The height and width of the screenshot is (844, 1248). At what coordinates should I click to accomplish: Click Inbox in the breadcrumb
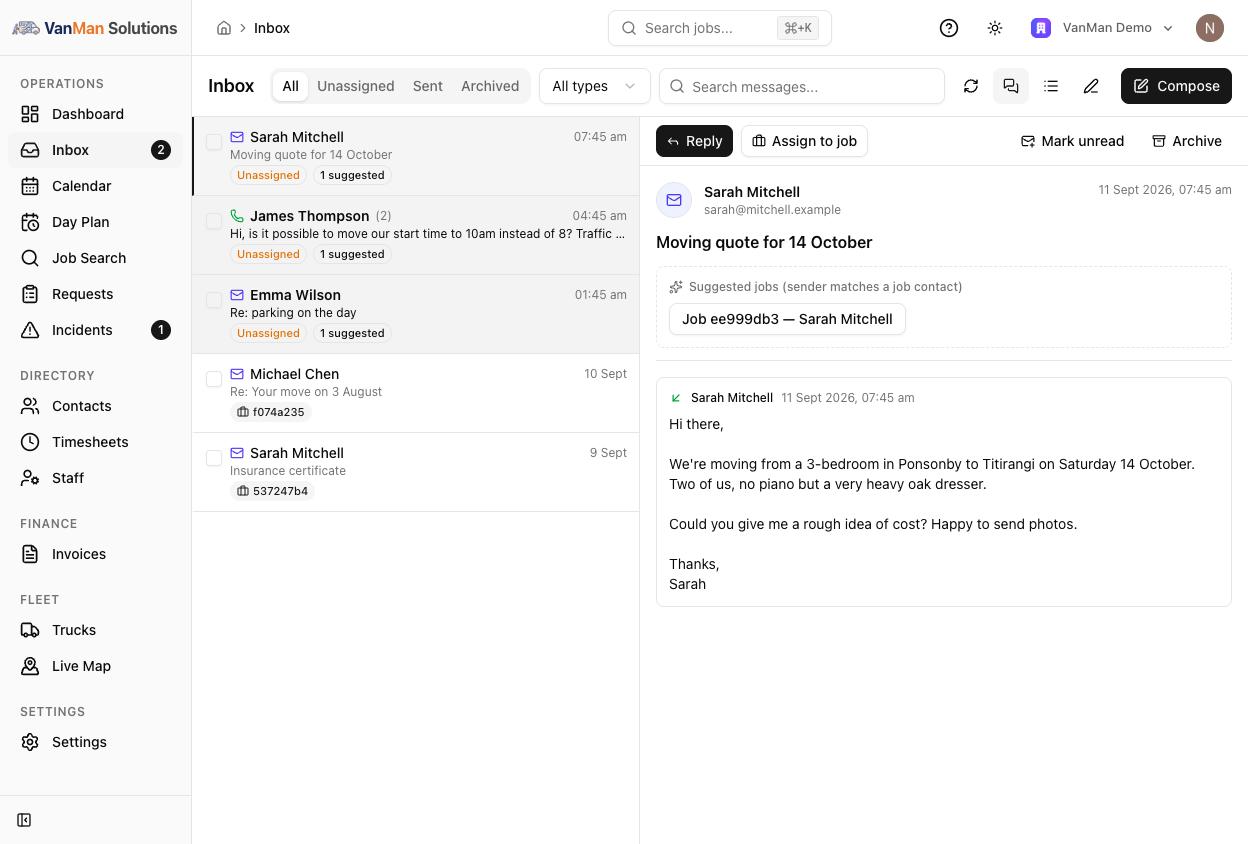pyautogui.click(x=272, y=28)
